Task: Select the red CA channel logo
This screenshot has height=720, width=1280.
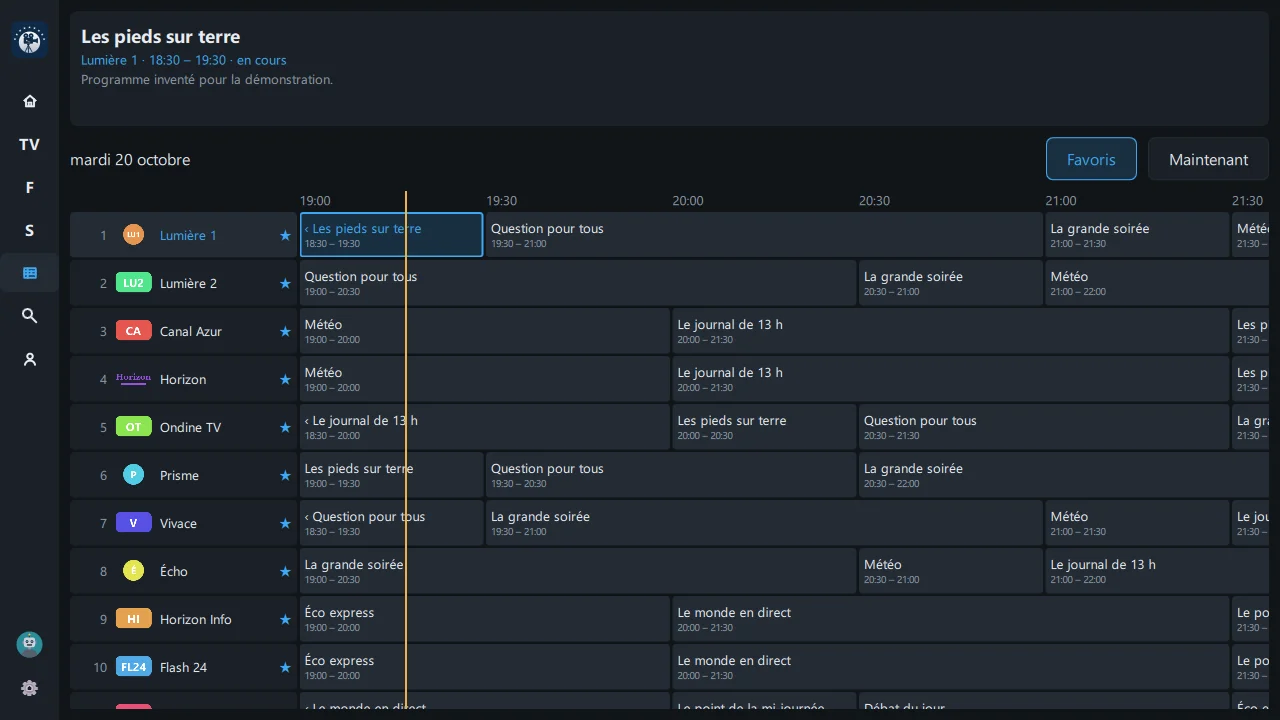Action: click(x=133, y=331)
